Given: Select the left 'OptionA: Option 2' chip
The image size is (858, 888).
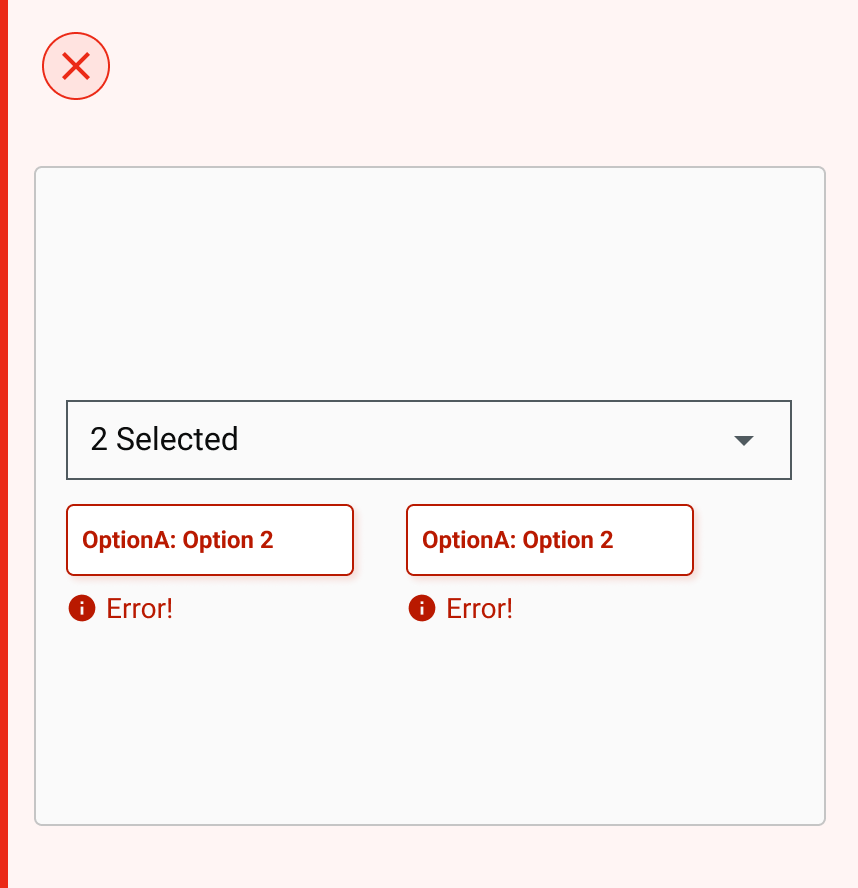Looking at the screenshot, I should tap(210, 540).
